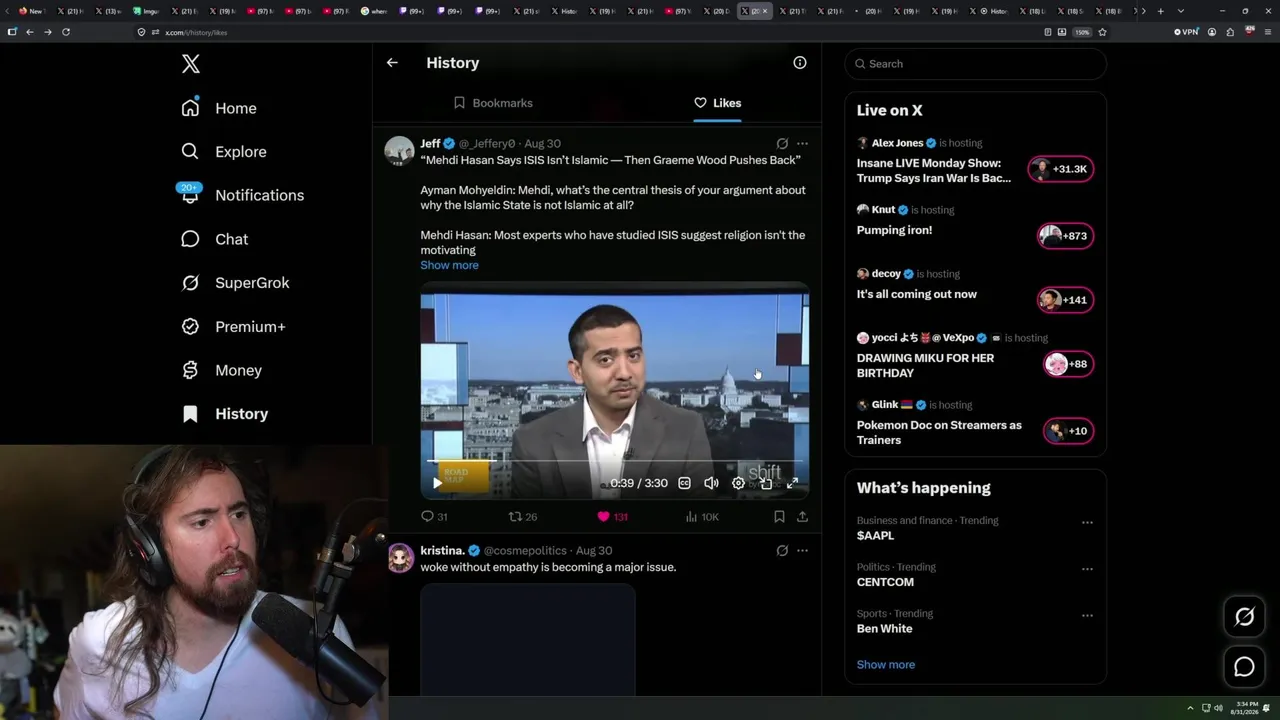Open Money in the sidebar
The image size is (1280, 720).
pyautogui.click(x=222, y=370)
